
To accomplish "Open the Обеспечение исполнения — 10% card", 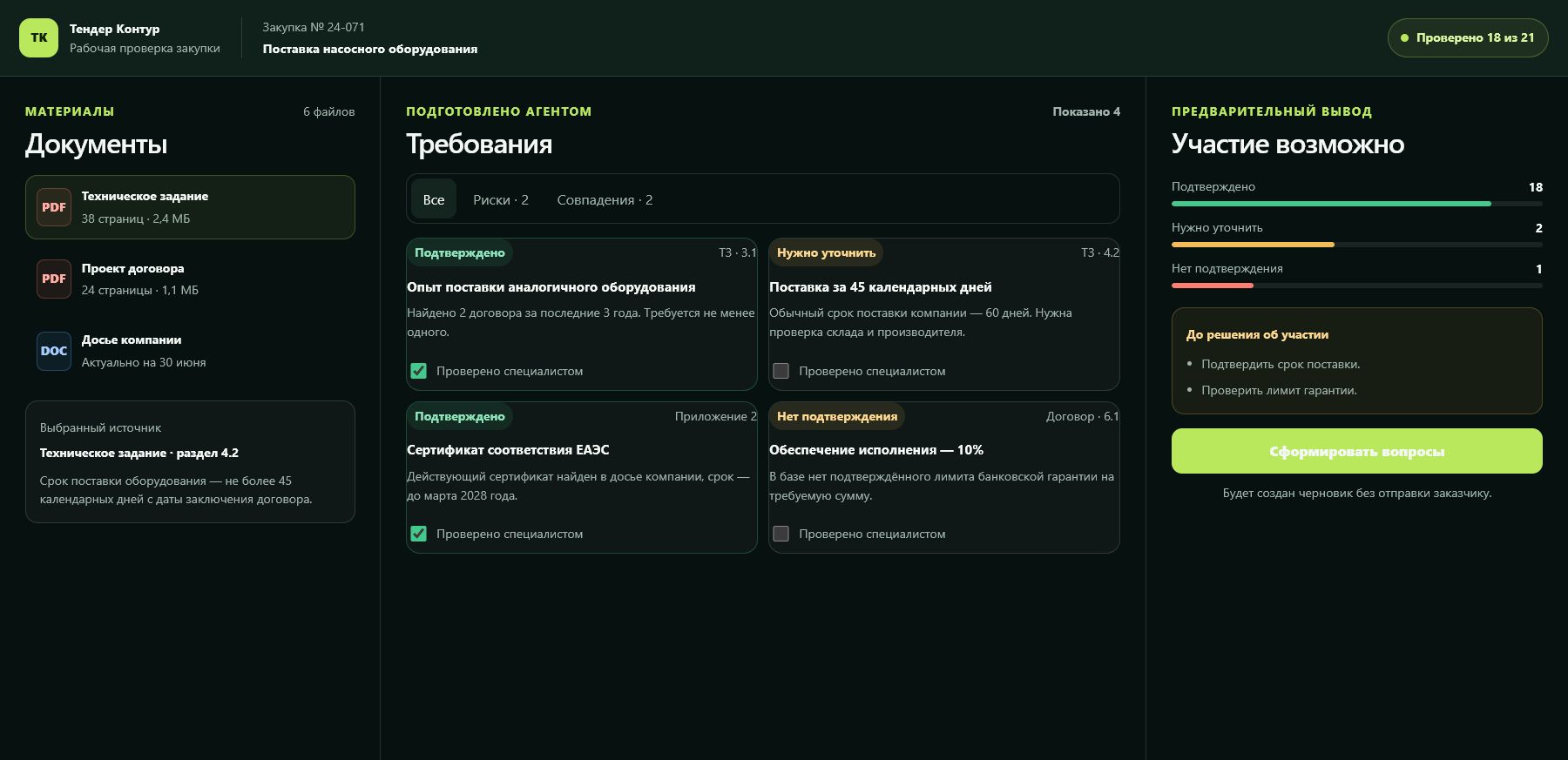I will tap(944, 477).
